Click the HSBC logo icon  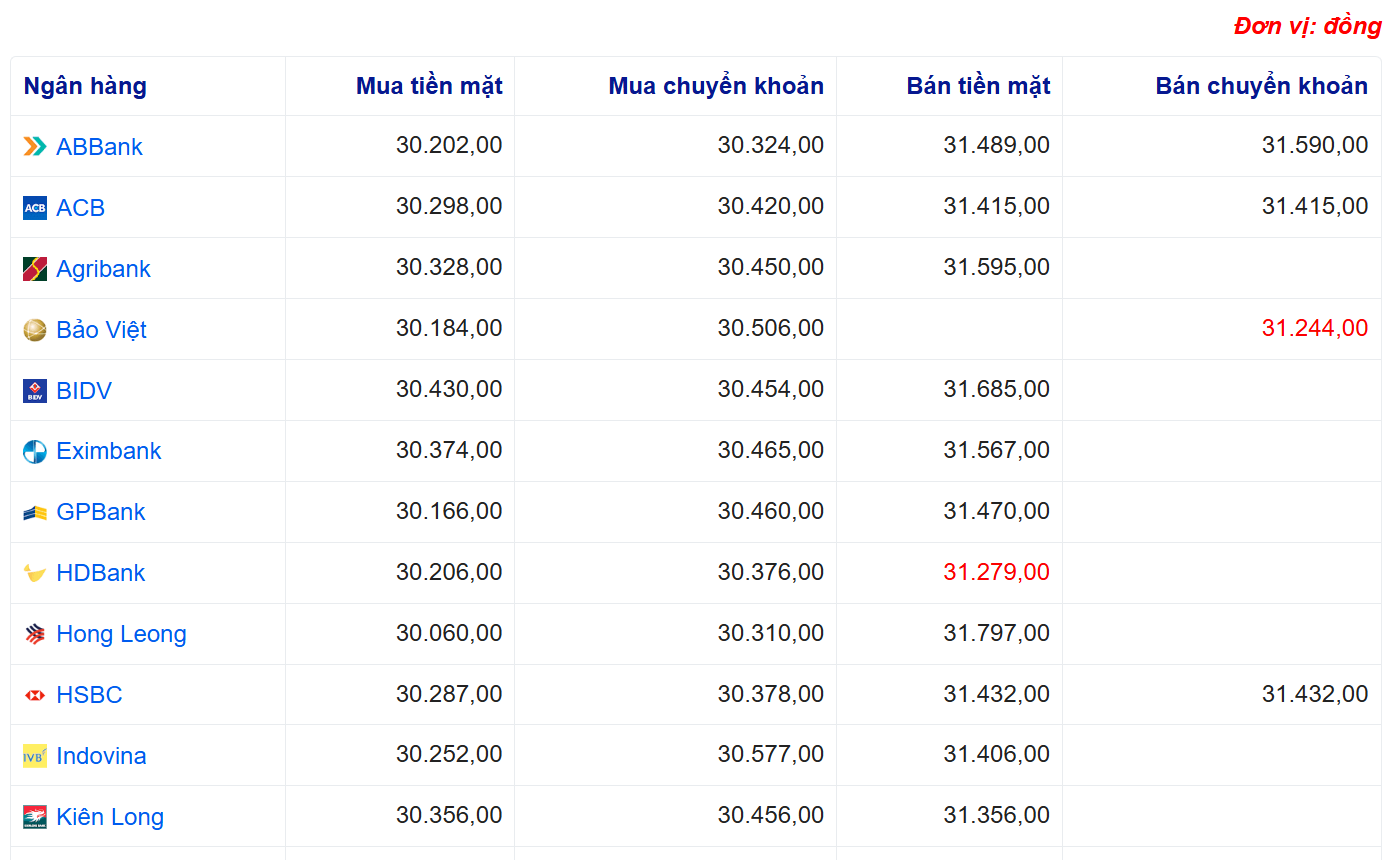click(x=35, y=695)
